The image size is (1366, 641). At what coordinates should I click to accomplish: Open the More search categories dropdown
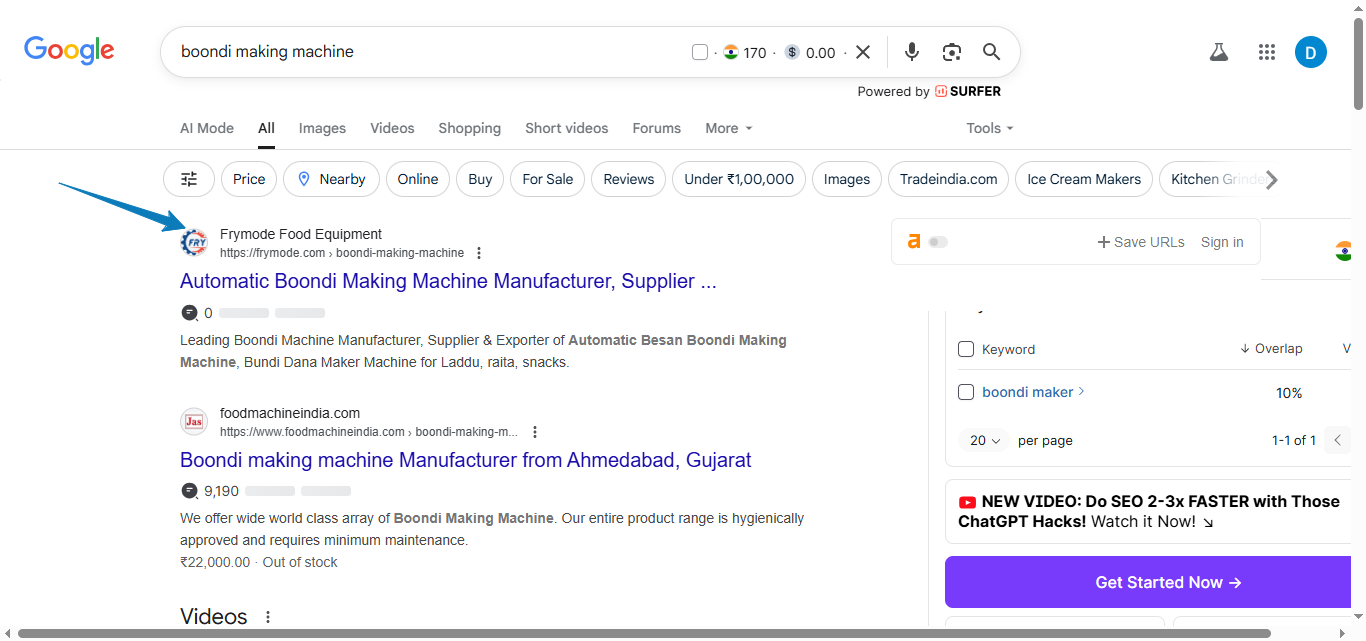tap(729, 128)
